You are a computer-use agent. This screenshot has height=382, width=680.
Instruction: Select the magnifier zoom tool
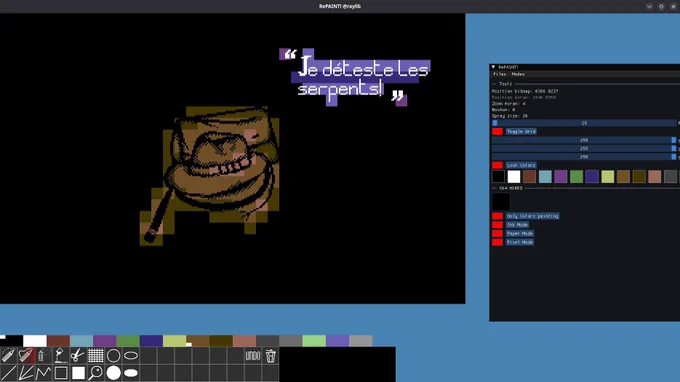(96, 373)
